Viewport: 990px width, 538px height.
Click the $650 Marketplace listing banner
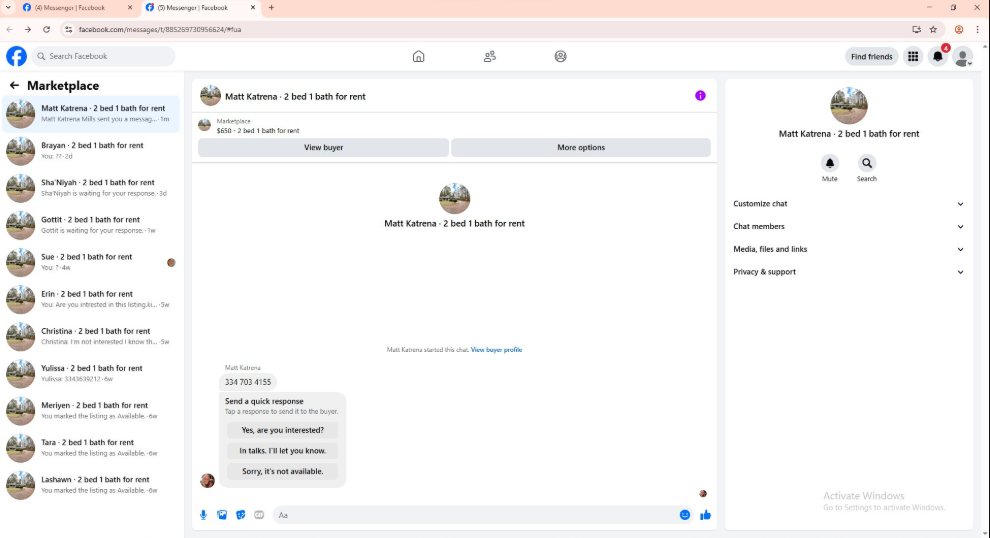(455, 126)
